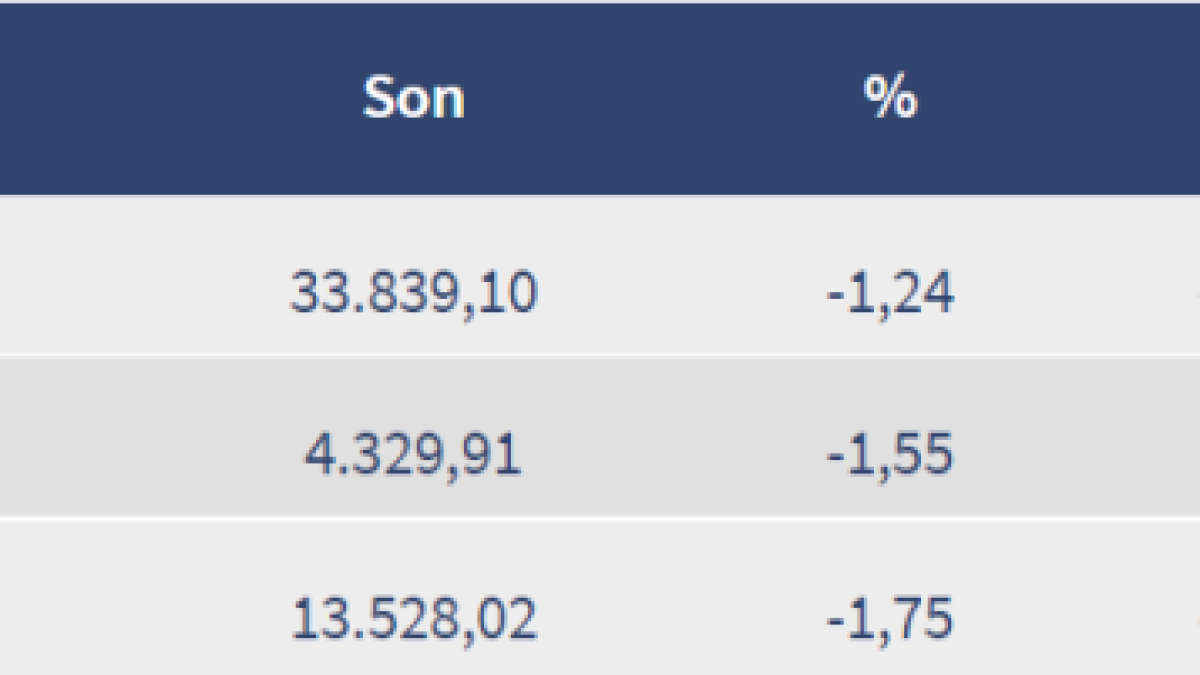
Task: Click the -1,24 percent change cell
Action: pyautogui.click(x=890, y=293)
